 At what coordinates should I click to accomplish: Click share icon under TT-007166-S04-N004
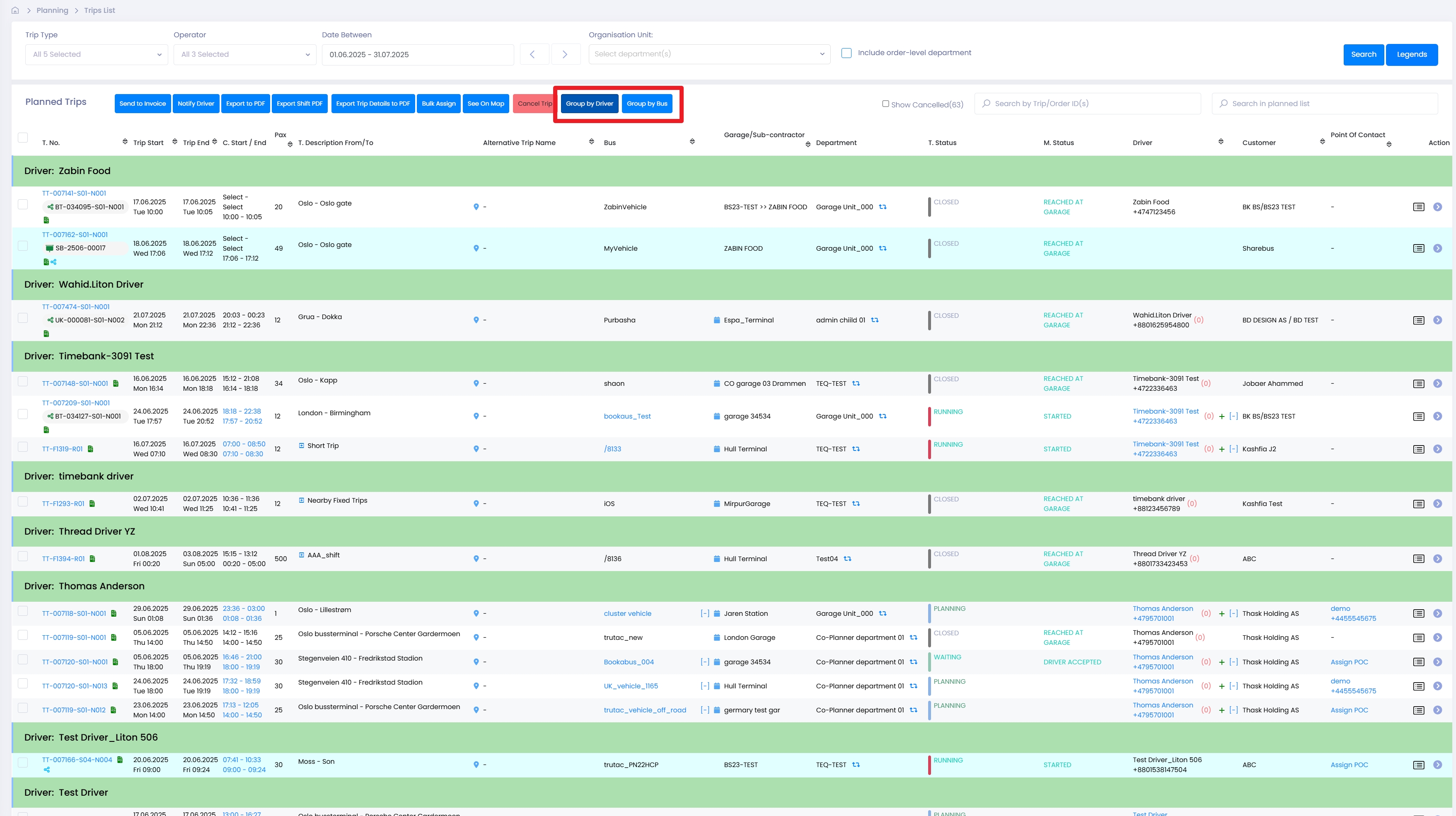click(47, 770)
